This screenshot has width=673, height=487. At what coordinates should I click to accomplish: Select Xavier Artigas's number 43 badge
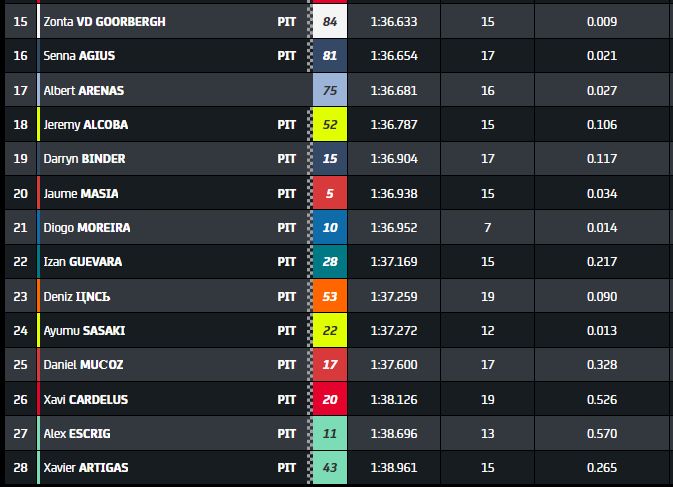tap(330, 468)
